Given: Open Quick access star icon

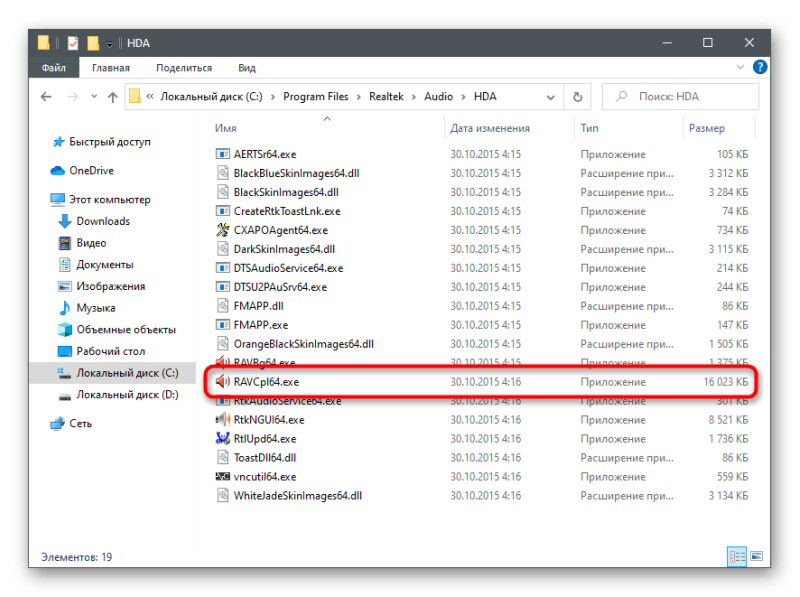Looking at the screenshot, I should pyautogui.click(x=58, y=142).
